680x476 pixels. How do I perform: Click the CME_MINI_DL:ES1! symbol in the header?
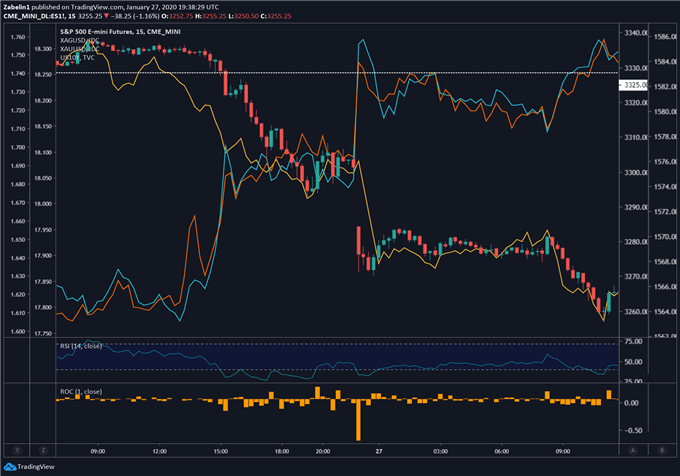tap(34, 16)
